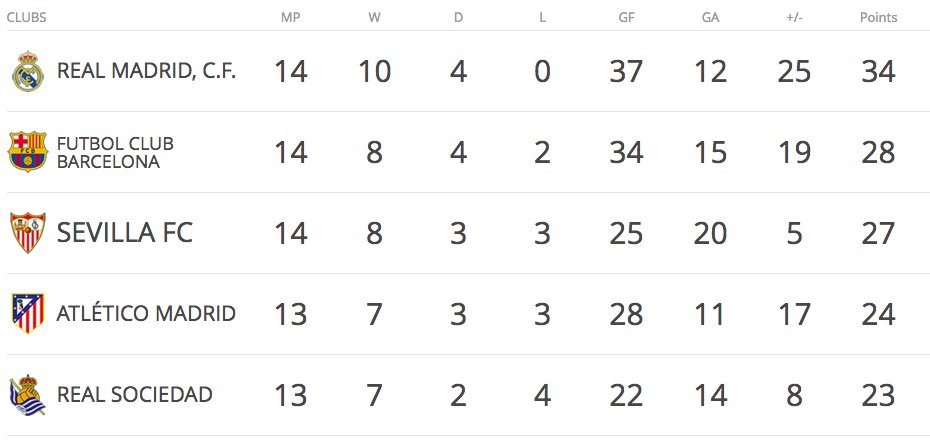The image size is (930, 443).
Task: Click the FC Barcelona crest icon
Action: pyautogui.click(x=27, y=152)
